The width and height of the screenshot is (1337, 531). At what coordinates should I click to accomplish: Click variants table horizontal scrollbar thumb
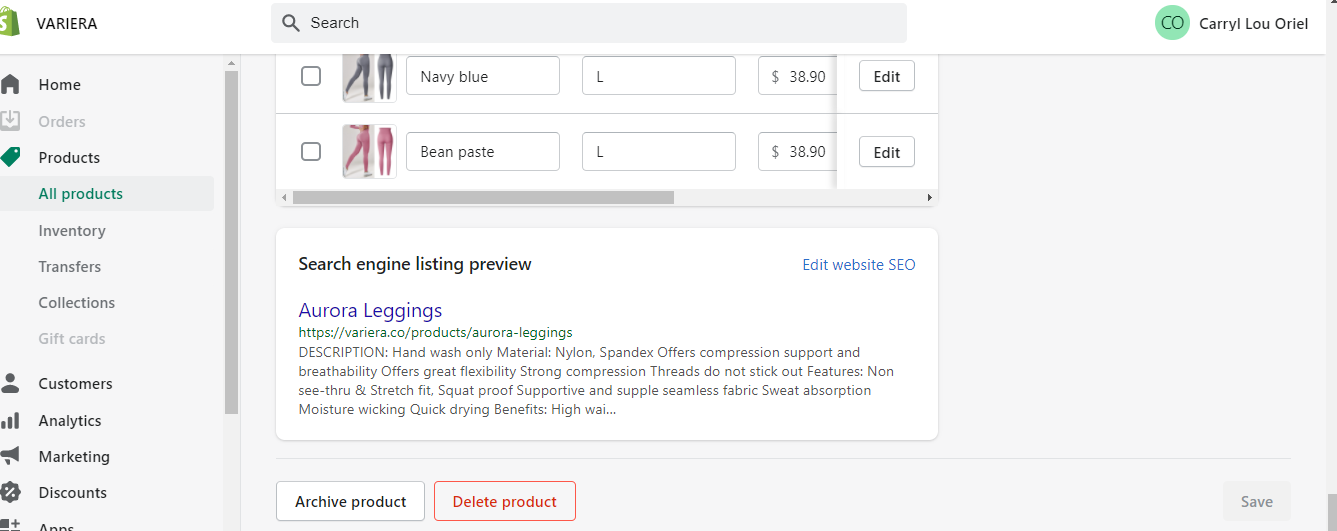483,197
